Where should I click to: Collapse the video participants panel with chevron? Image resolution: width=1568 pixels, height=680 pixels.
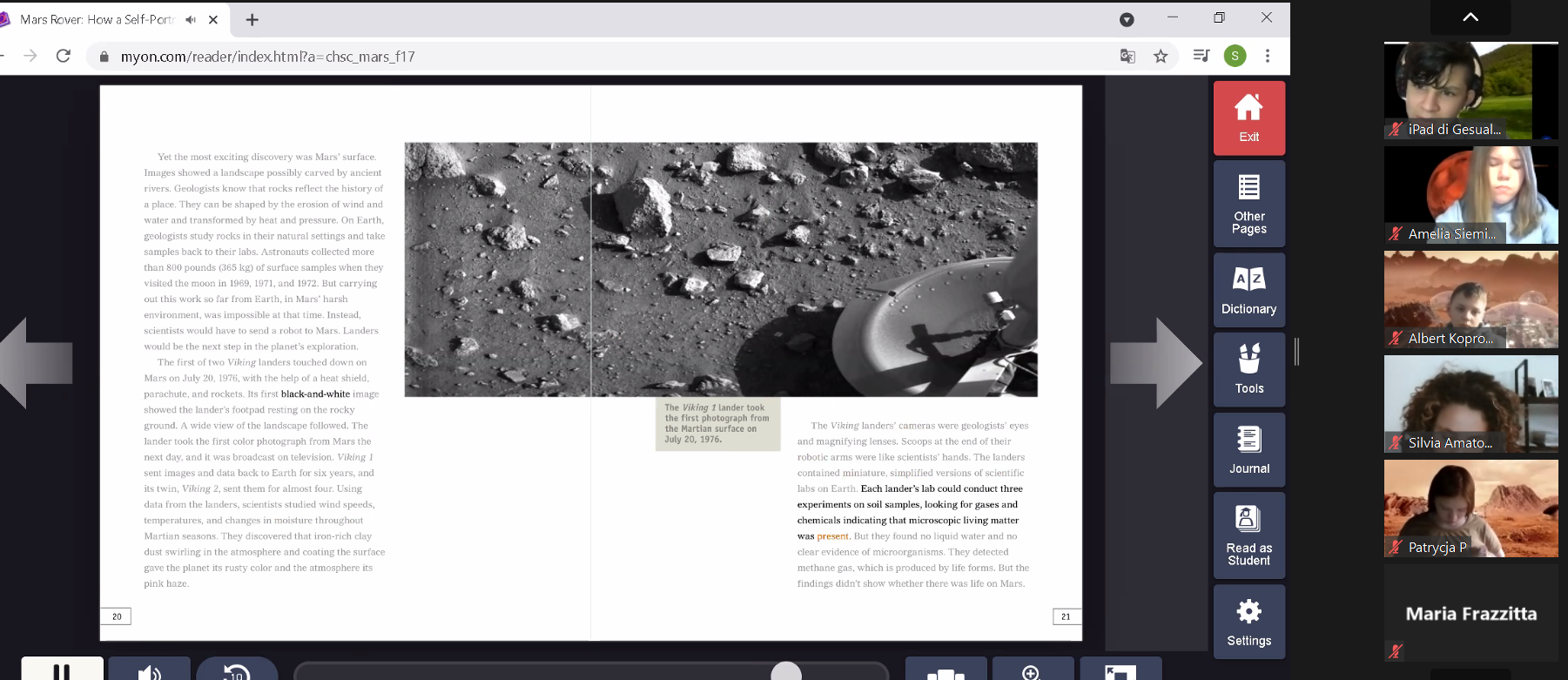[x=1470, y=17]
